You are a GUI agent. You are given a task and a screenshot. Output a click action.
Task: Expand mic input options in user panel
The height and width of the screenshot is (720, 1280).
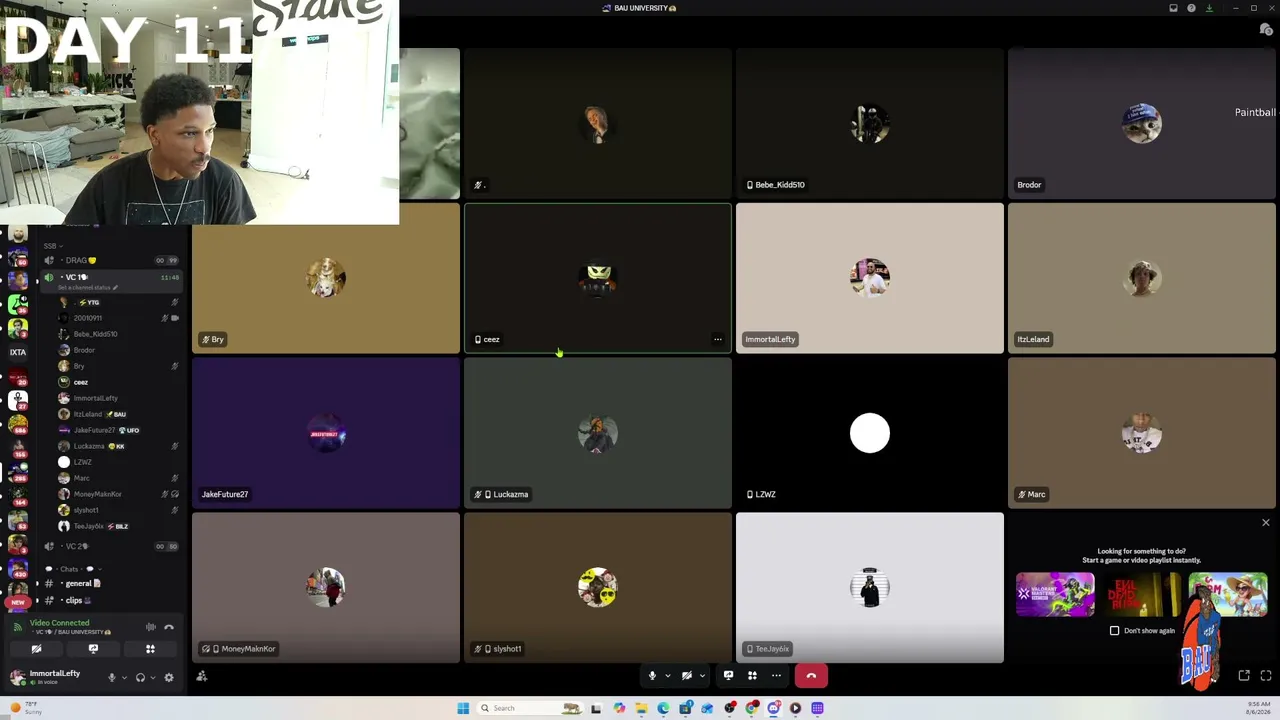point(124,677)
